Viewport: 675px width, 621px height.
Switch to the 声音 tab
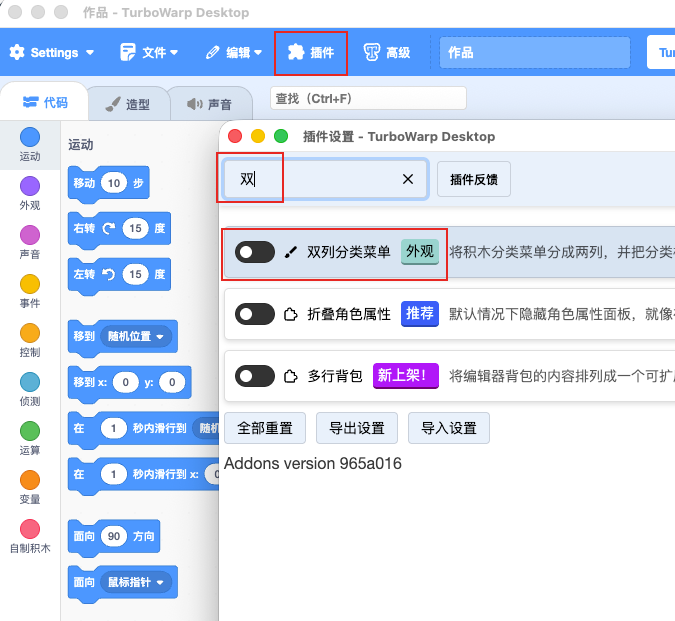[x=210, y=104]
